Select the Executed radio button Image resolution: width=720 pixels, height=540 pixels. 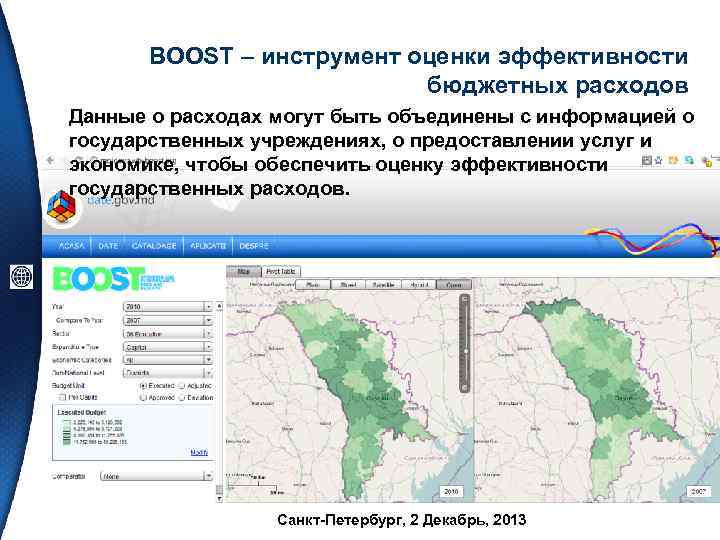(x=143, y=386)
